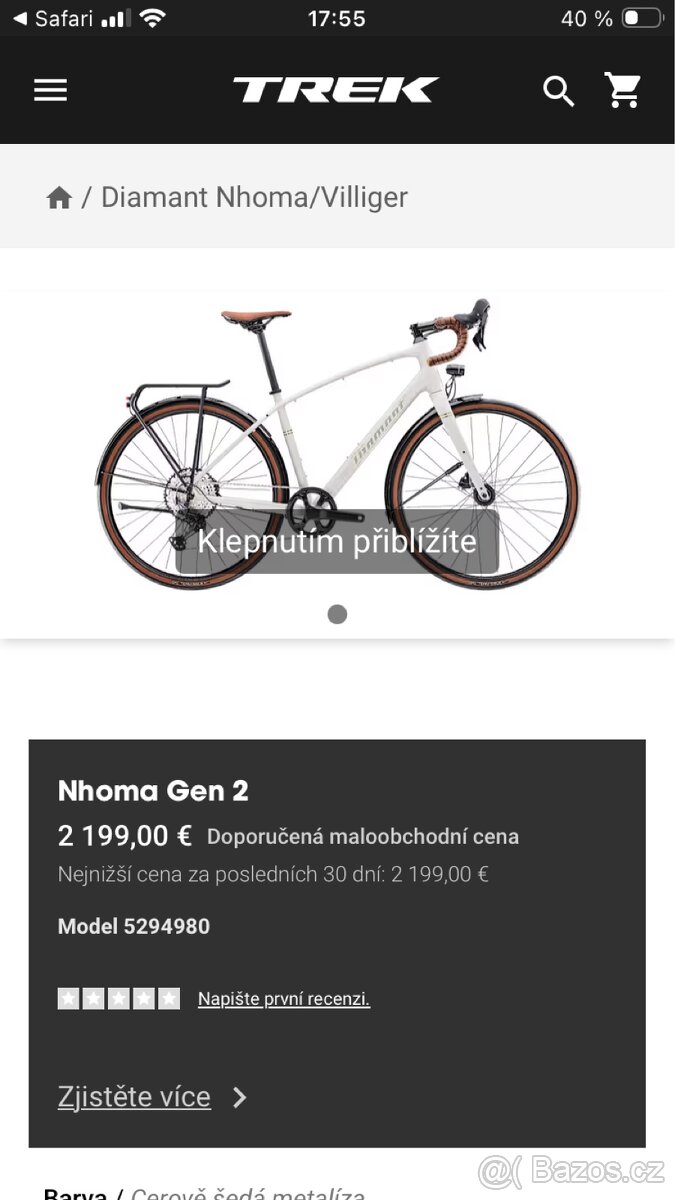Viewport: 675px width, 1200px height.
Task: Click the fifth rating star
Action: coord(169,998)
